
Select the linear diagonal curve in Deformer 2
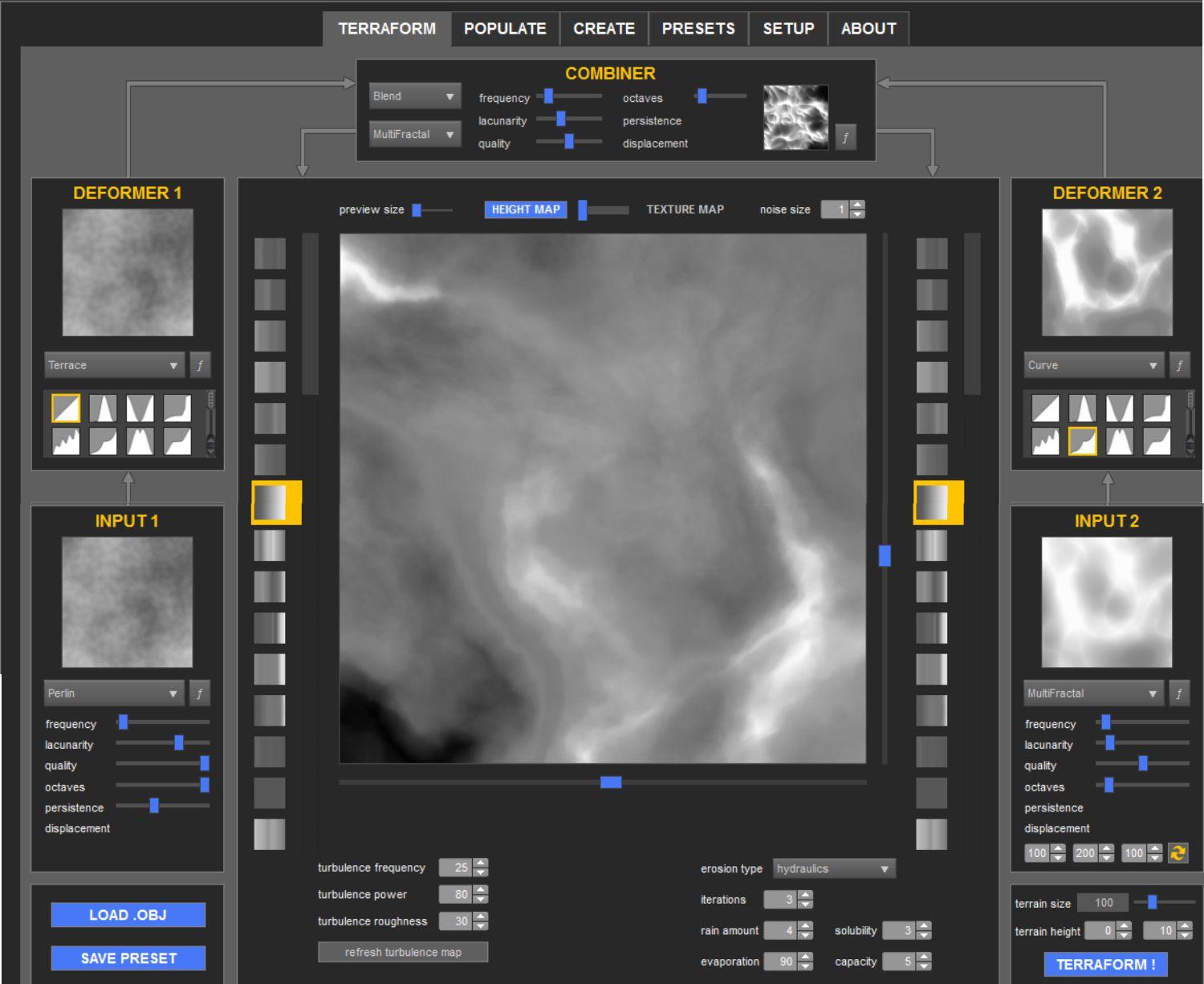pos(1045,409)
